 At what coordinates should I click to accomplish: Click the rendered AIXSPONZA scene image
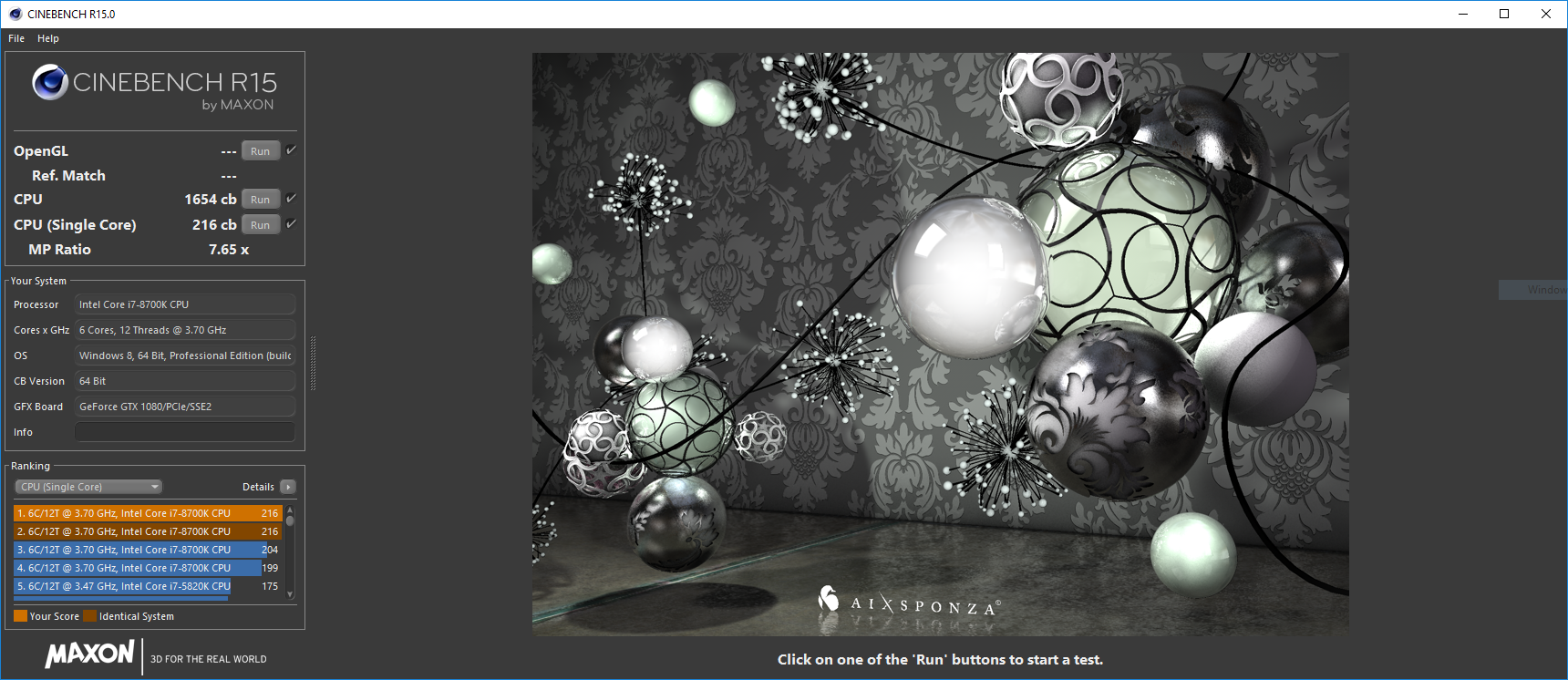[x=940, y=344]
